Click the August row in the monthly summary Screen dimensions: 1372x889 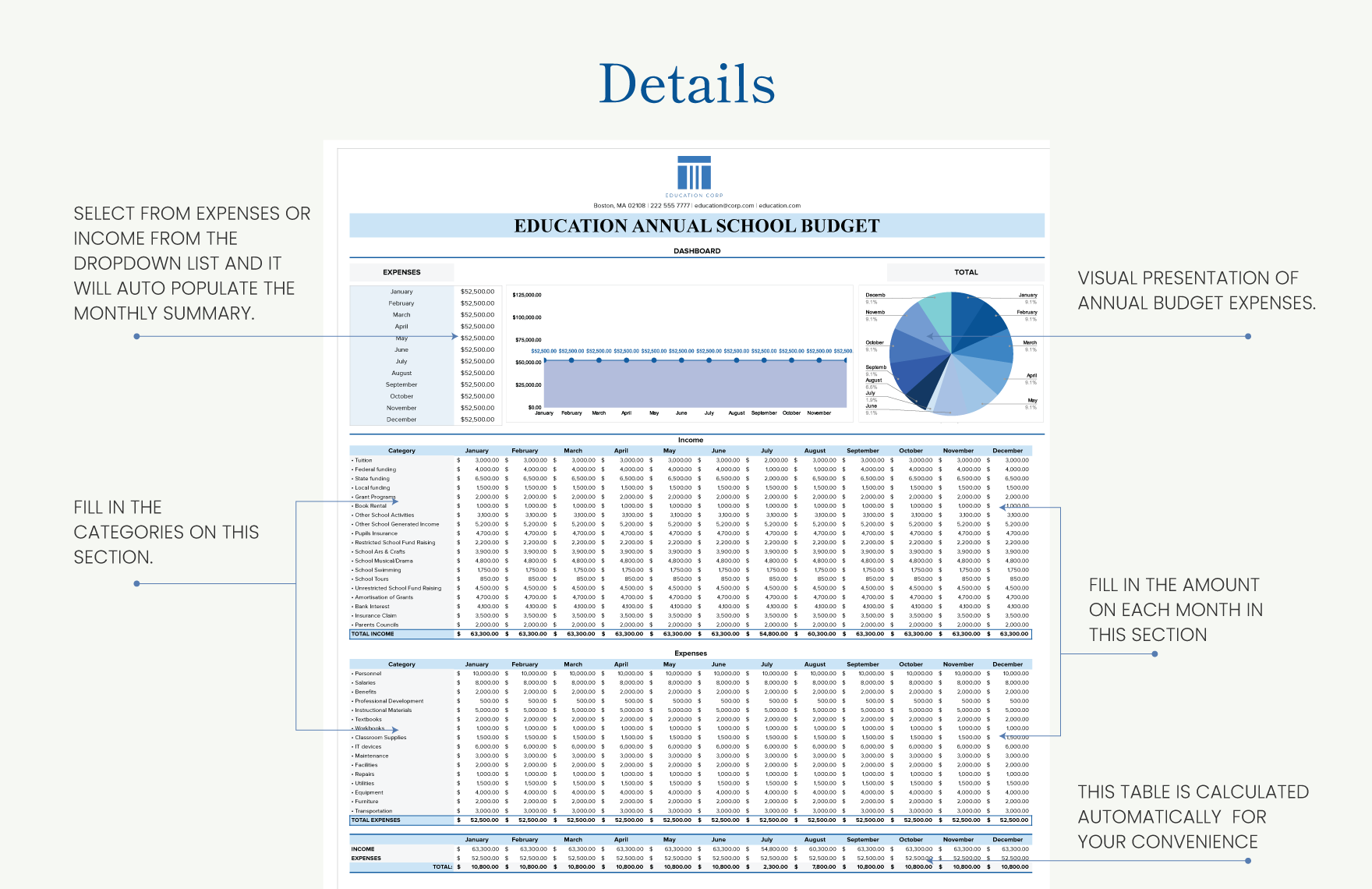coord(425,373)
